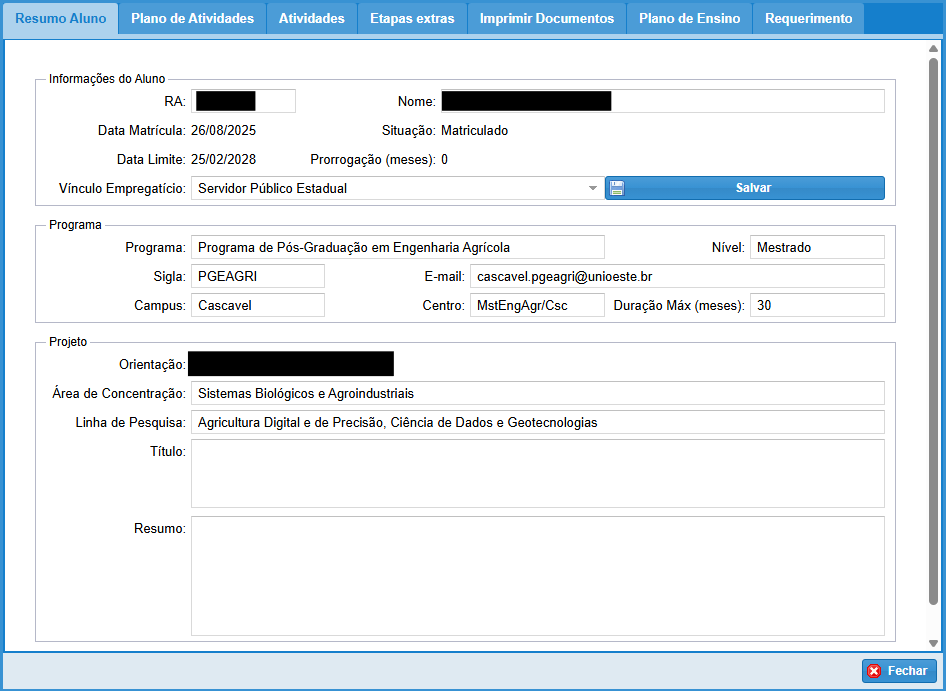Click the scrollbar up arrow
Image resolution: width=946 pixels, height=691 pixels.
934,48
